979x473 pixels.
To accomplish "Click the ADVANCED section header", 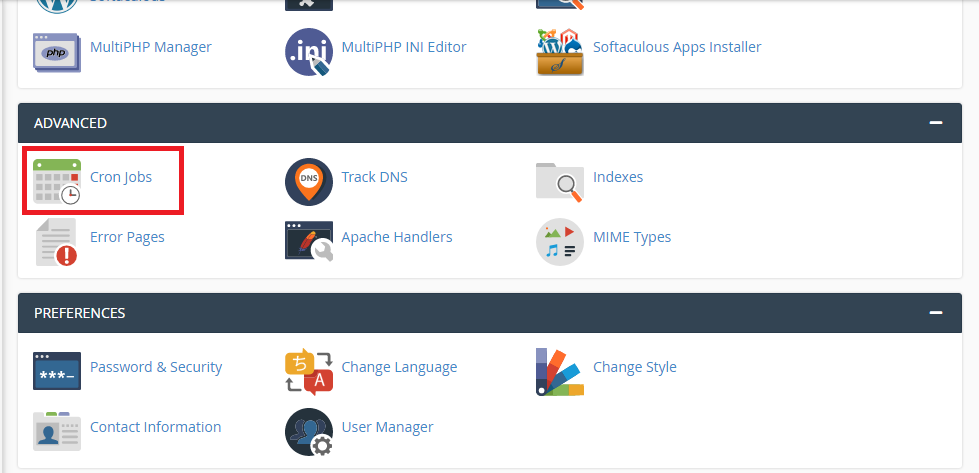I will [490, 123].
